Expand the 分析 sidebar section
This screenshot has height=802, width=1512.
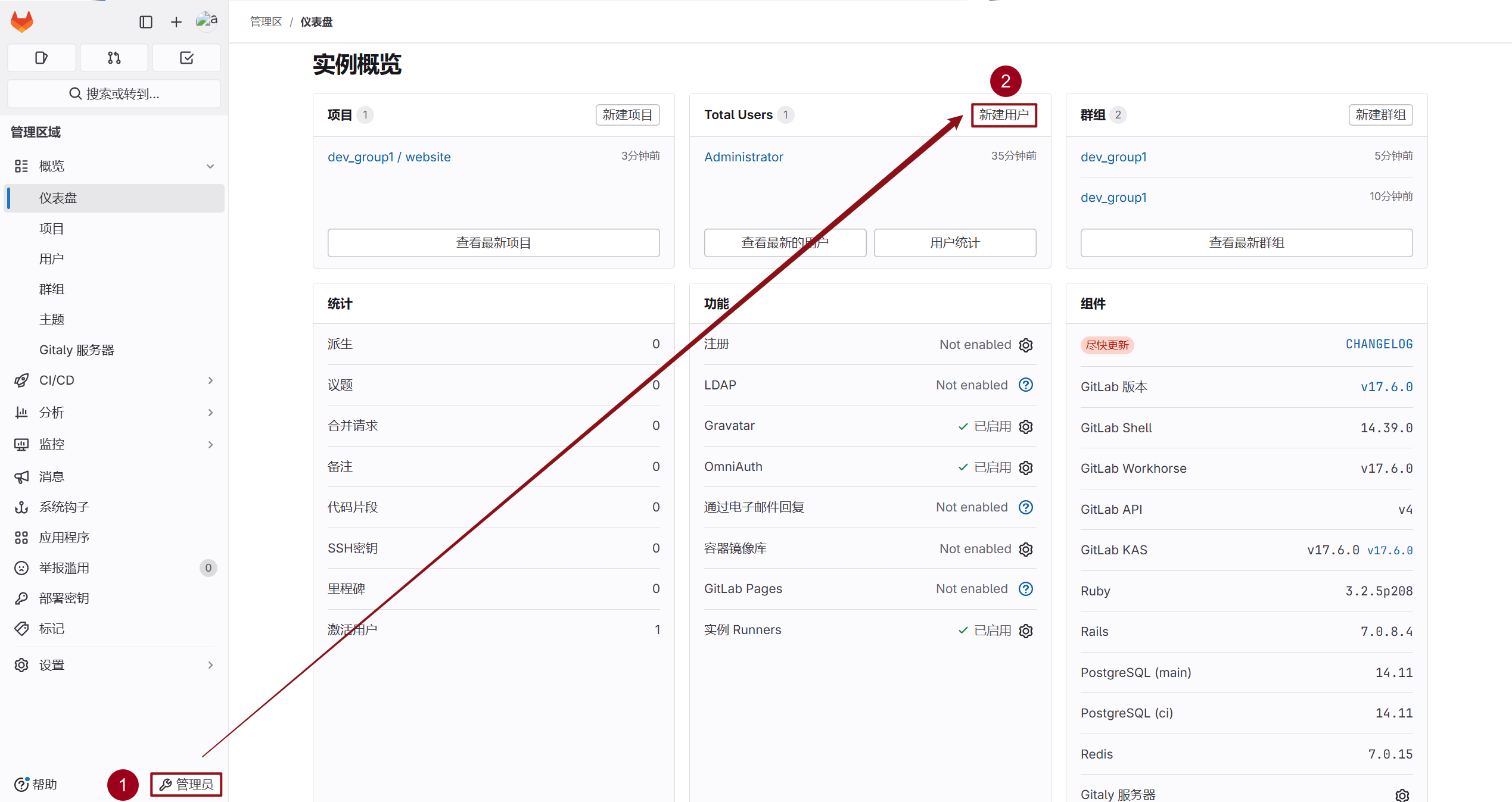tap(114, 412)
